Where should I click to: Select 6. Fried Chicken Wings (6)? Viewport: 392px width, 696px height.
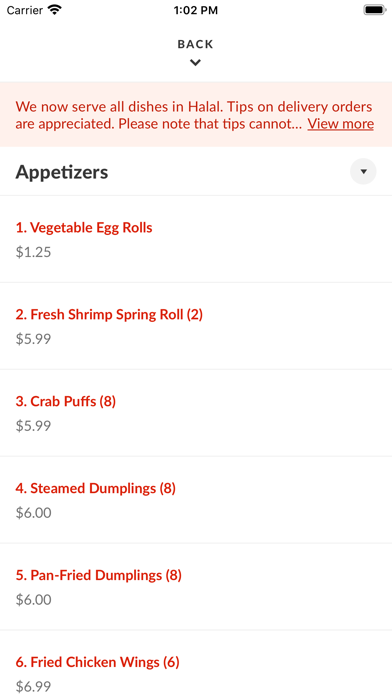pyautogui.click(x=196, y=664)
